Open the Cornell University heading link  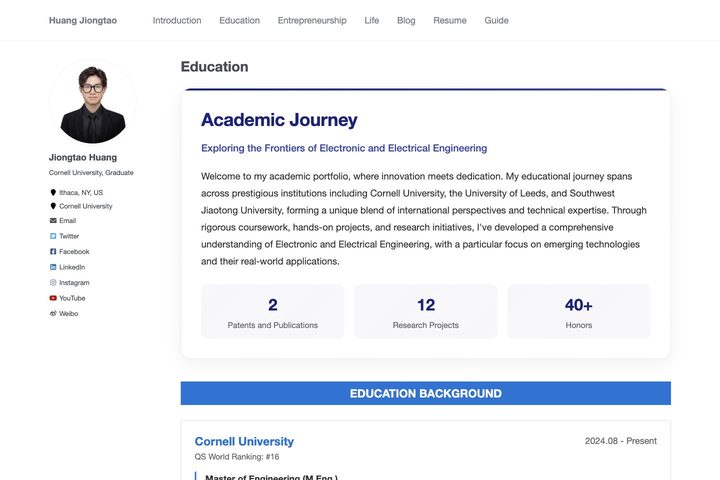pyautogui.click(x=244, y=441)
